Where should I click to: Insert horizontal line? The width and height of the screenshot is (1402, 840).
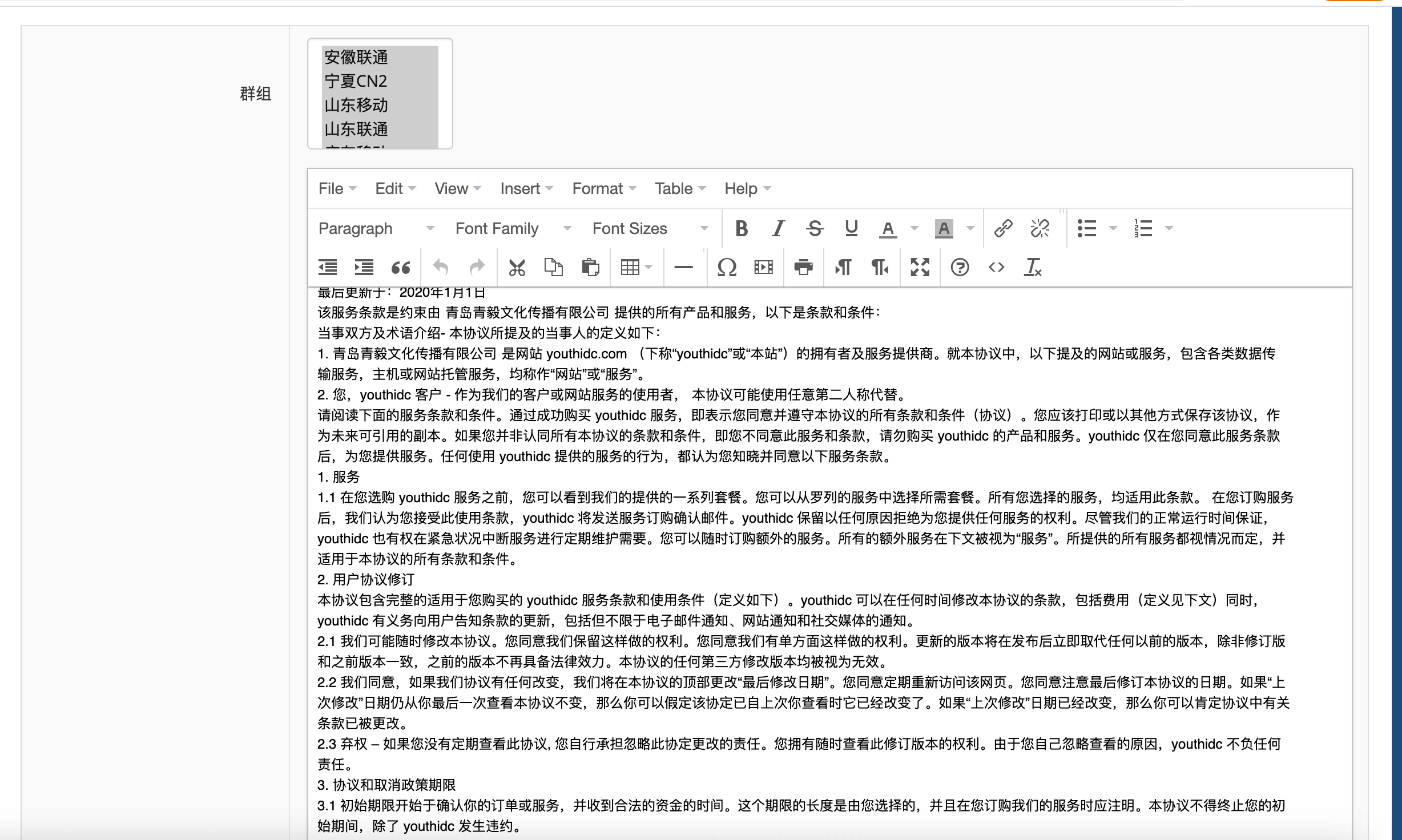pos(683,267)
